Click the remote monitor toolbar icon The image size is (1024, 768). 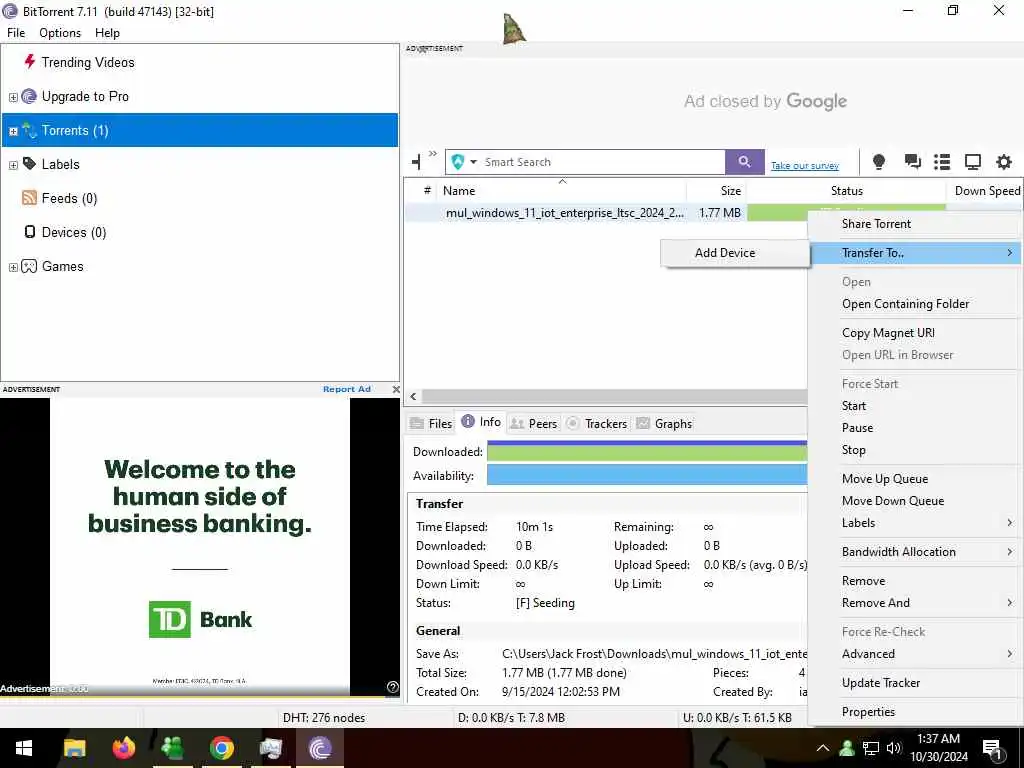(x=972, y=161)
